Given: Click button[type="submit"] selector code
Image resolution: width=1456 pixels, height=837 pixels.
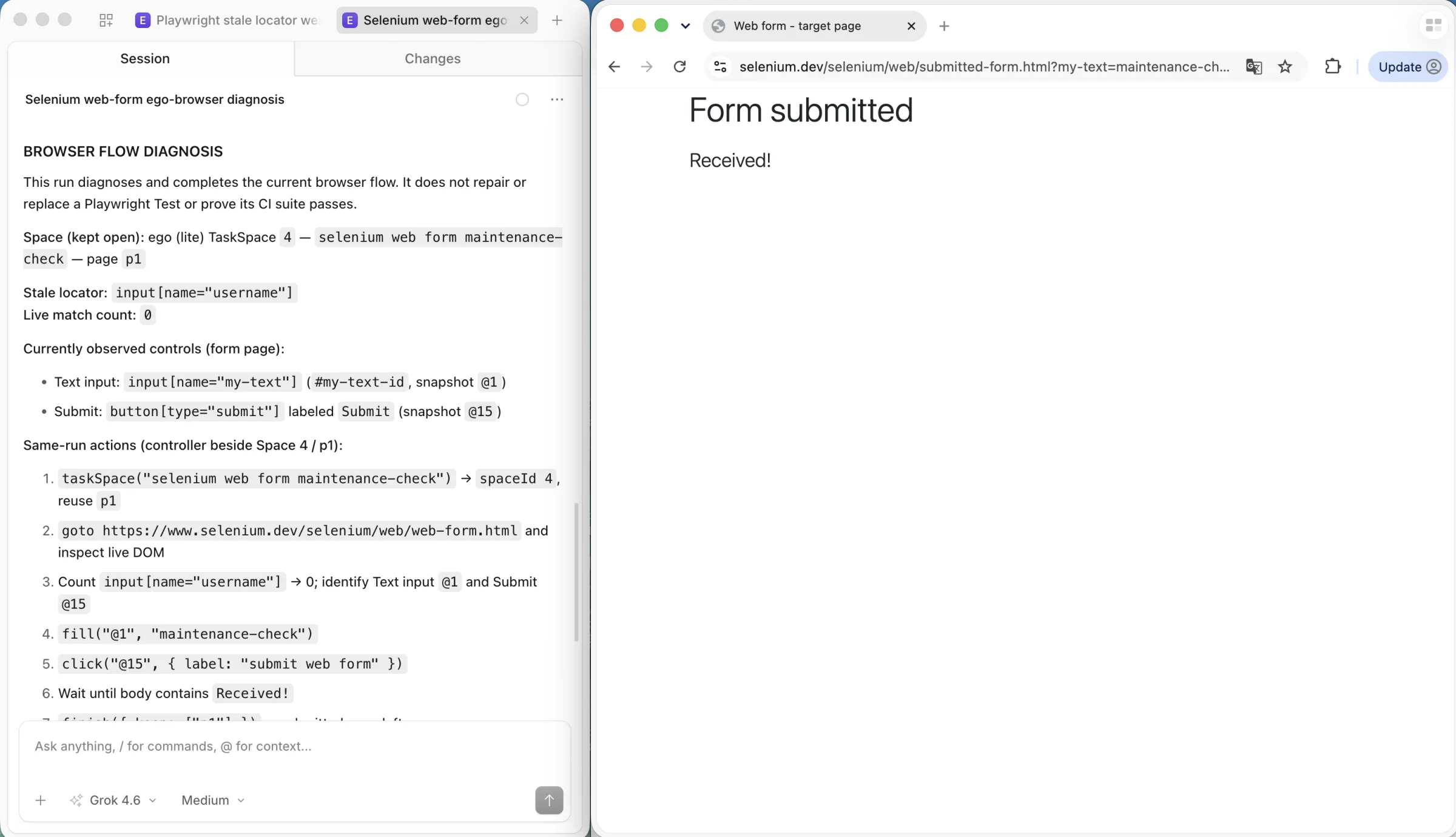Looking at the screenshot, I should point(195,412).
